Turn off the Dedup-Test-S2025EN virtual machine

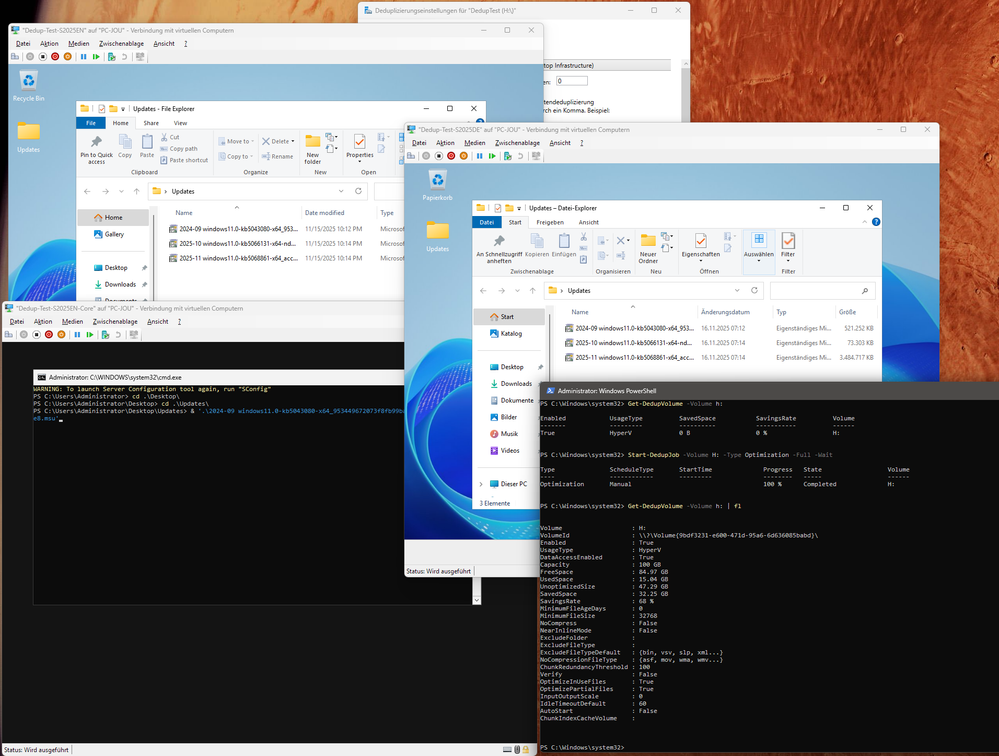43,57
